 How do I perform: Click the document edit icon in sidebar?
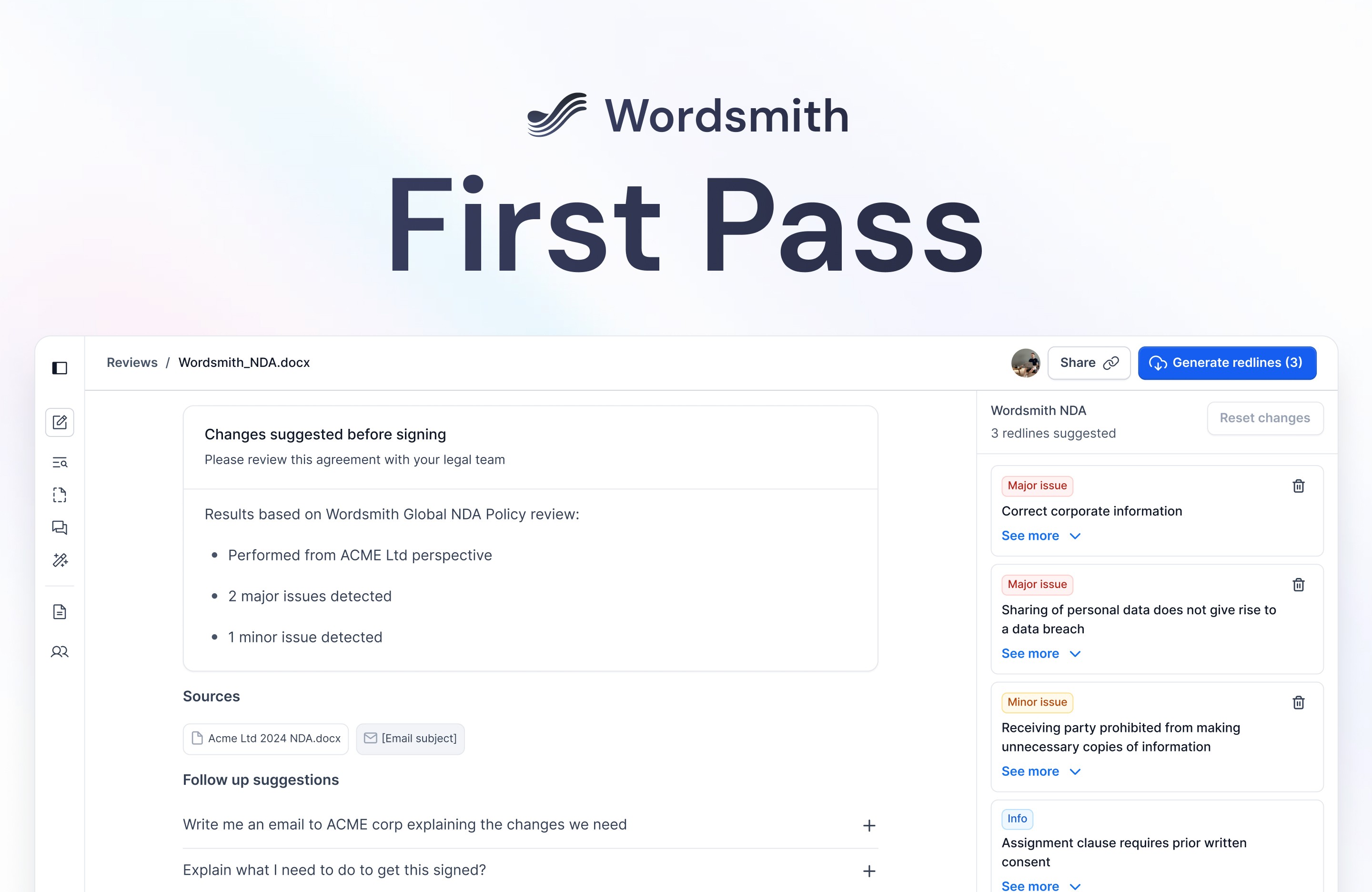click(x=59, y=421)
